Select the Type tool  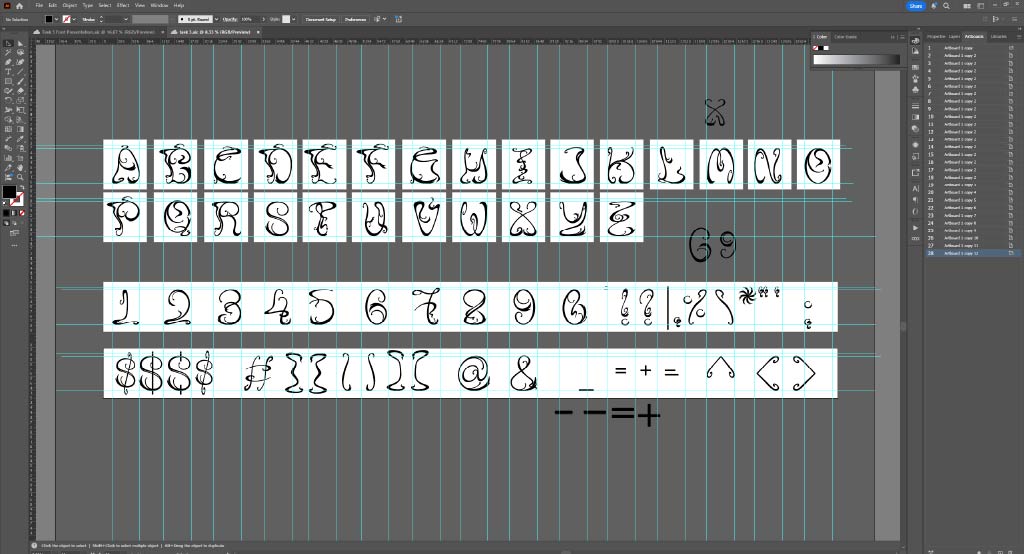[x=8, y=72]
